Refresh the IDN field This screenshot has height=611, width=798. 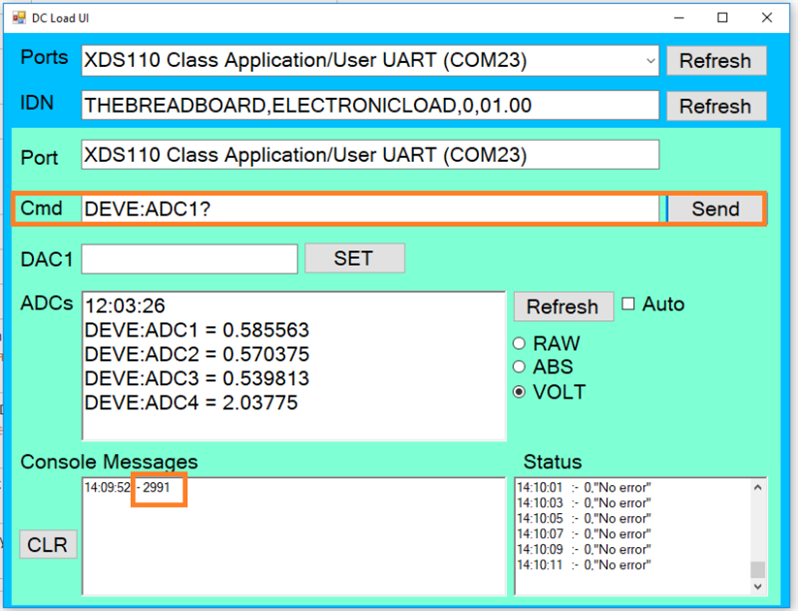(715, 106)
